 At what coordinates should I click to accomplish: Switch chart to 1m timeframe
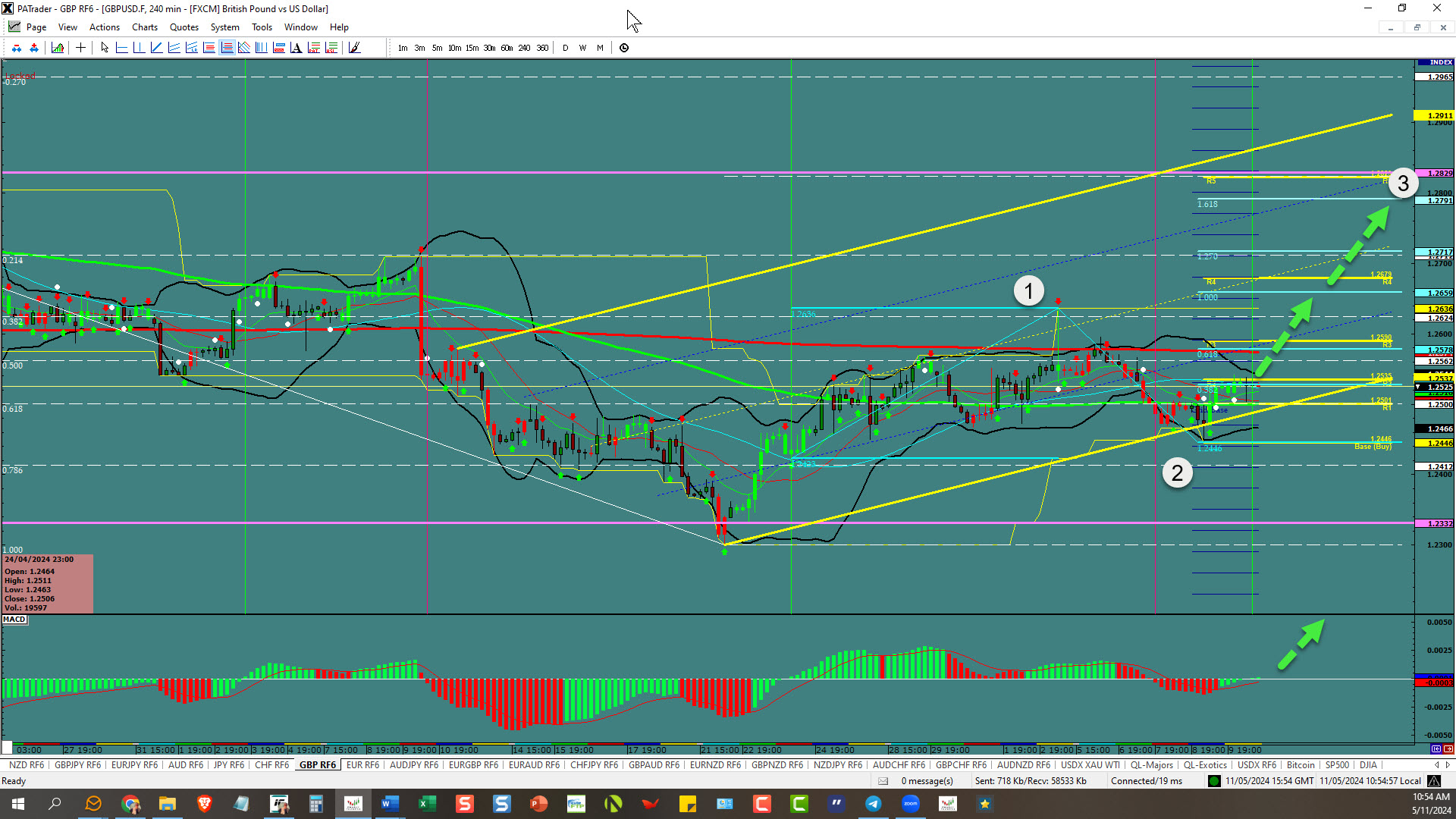(403, 48)
